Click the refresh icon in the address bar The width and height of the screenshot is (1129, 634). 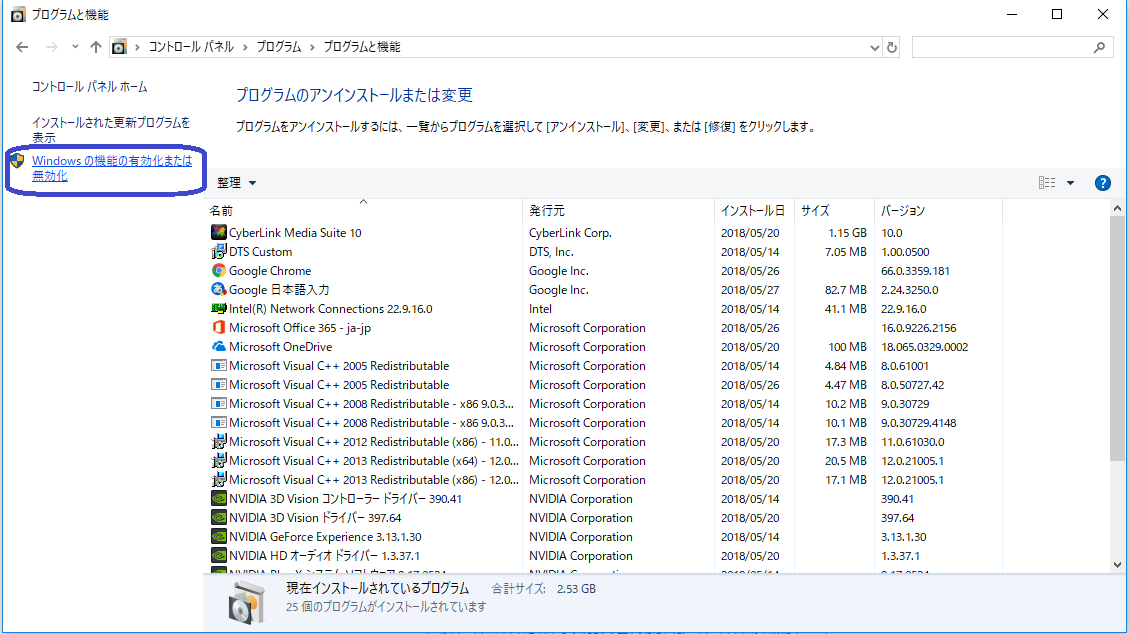(x=892, y=46)
